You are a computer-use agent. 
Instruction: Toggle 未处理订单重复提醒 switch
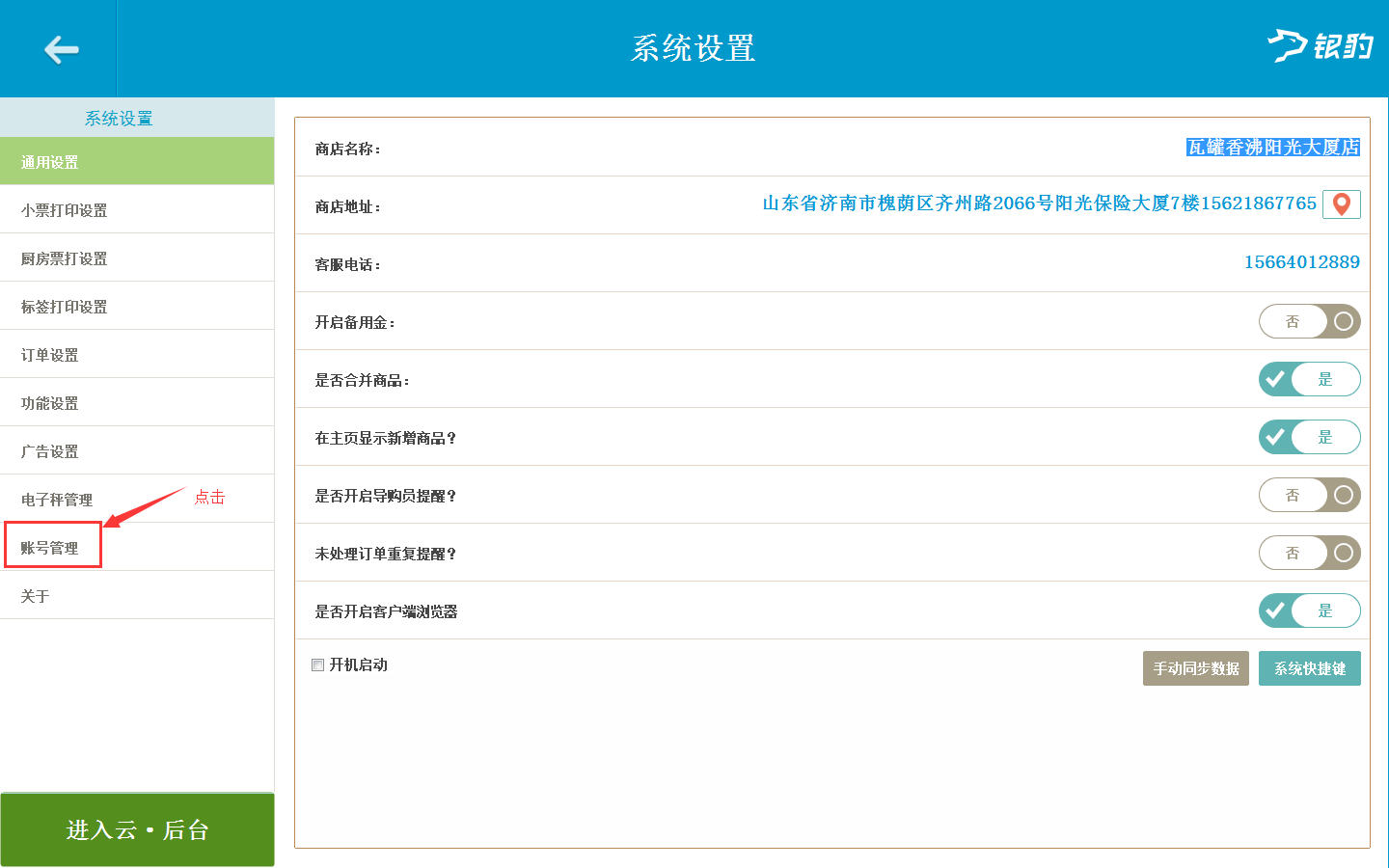(1309, 553)
